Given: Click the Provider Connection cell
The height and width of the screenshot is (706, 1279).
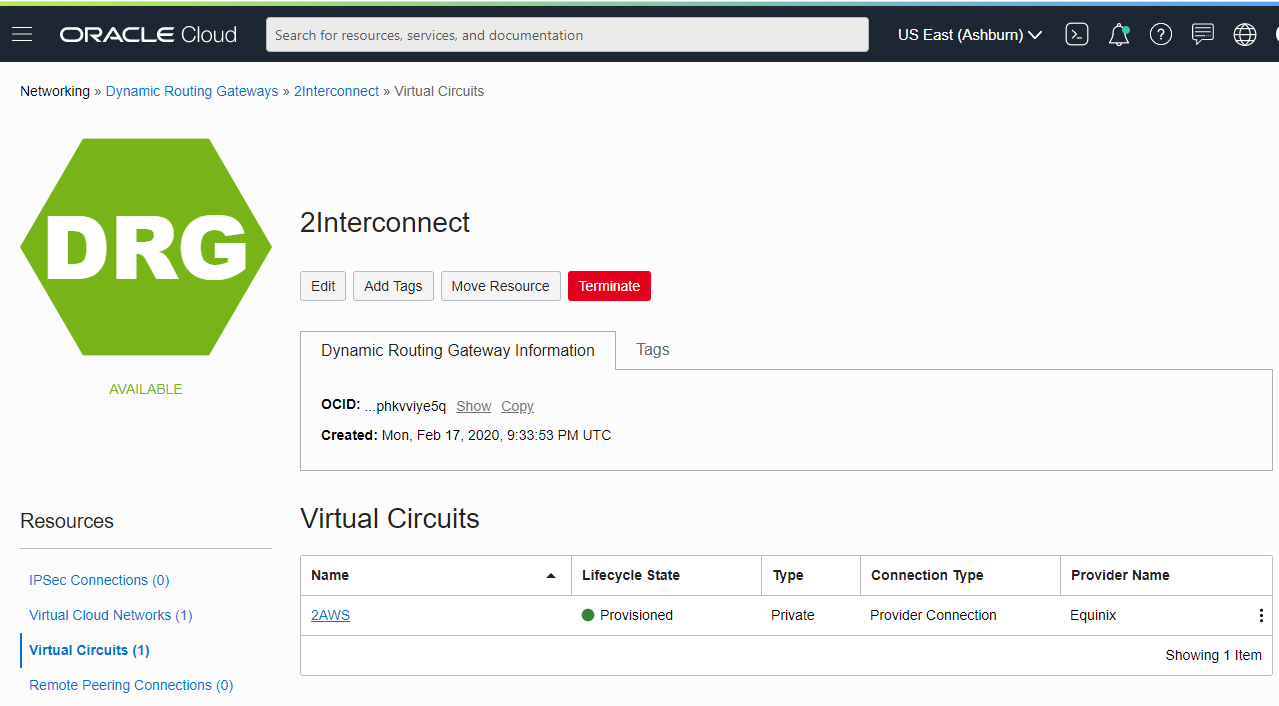Looking at the screenshot, I should click(x=933, y=615).
